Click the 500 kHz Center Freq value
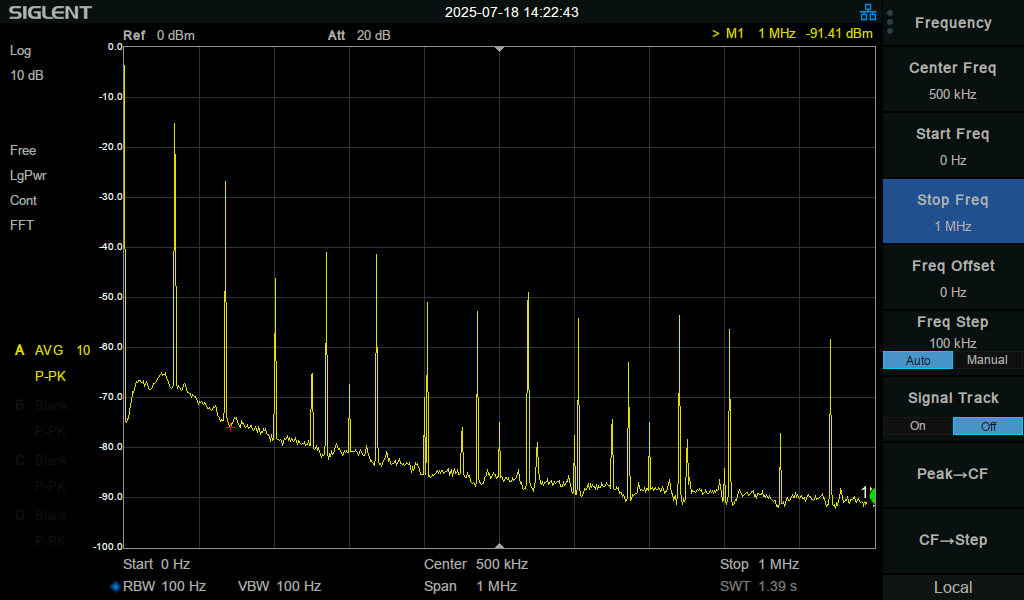Viewport: 1024px width, 600px height. tap(953, 95)
